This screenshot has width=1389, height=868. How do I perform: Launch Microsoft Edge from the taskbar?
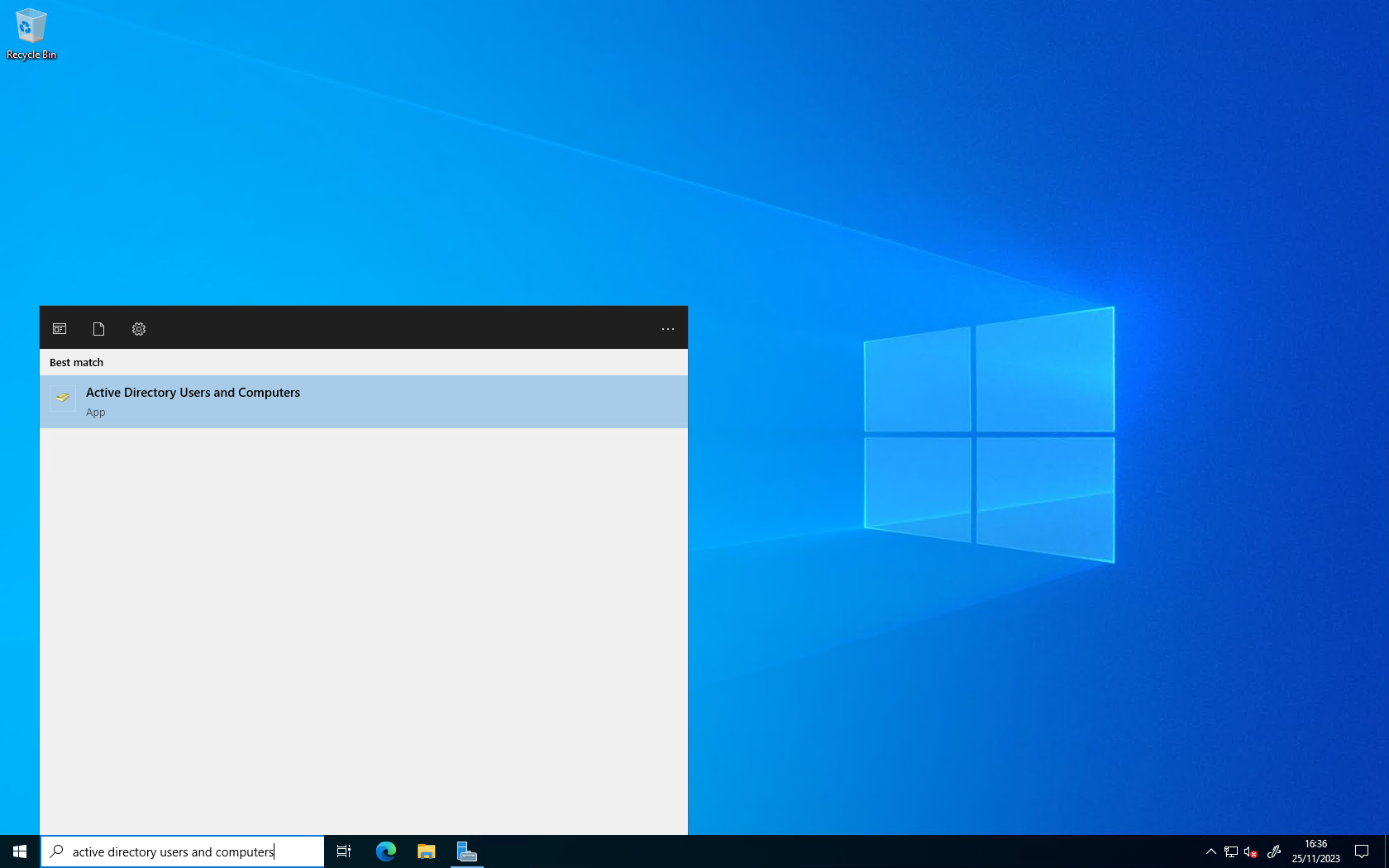pos(386,851)
